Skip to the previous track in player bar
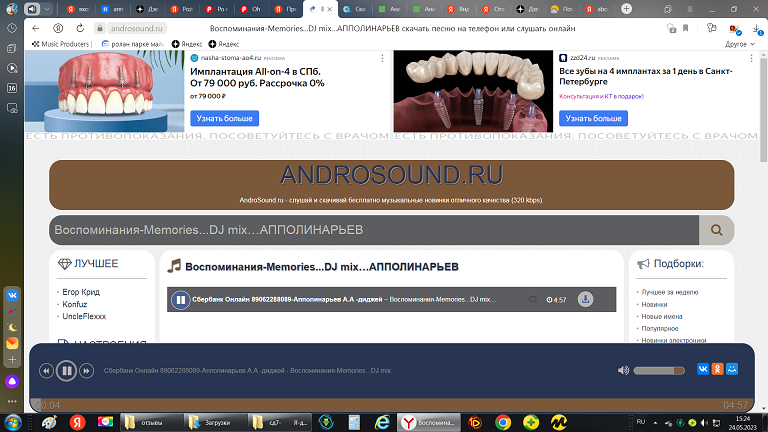 pyautogui.click(x=46, y=371)
